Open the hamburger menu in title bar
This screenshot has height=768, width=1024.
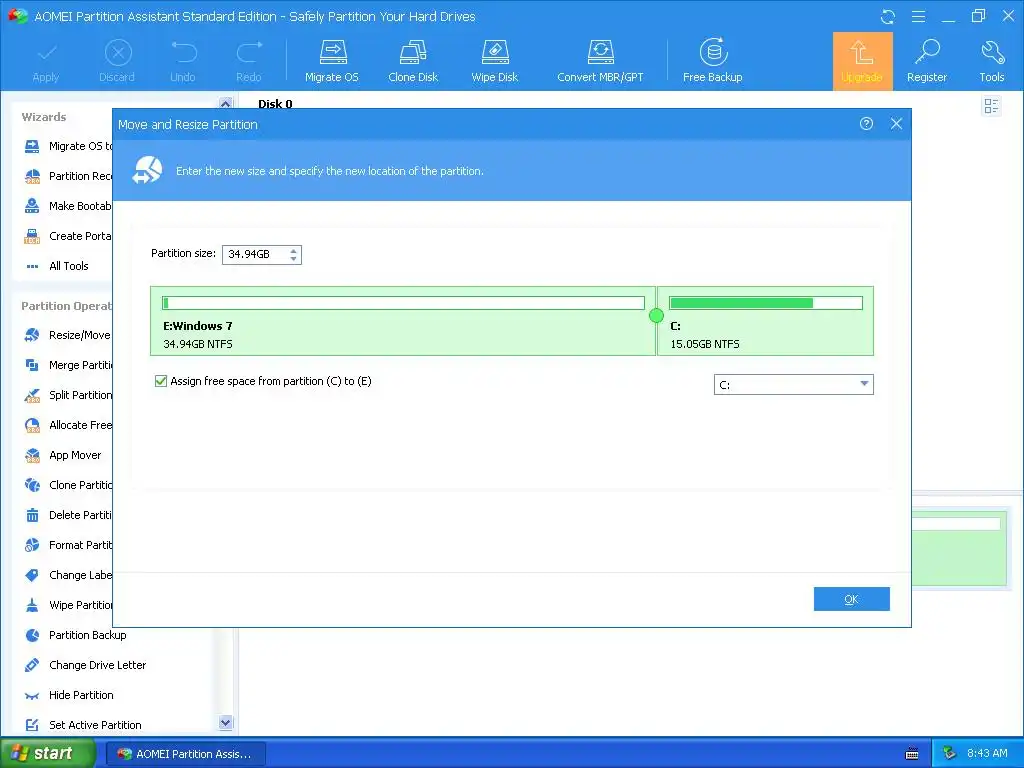point(918,16)
